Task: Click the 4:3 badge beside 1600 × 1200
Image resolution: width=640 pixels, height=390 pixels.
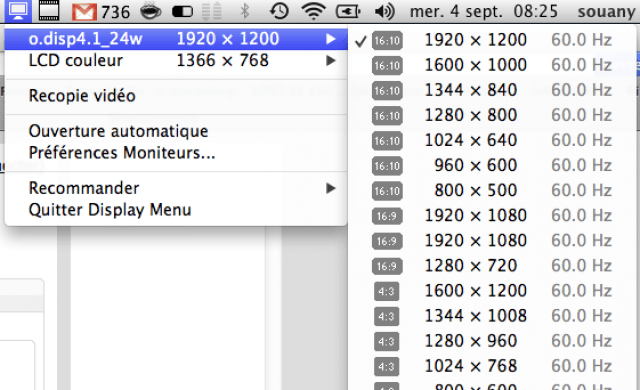Action: point(386,291)
